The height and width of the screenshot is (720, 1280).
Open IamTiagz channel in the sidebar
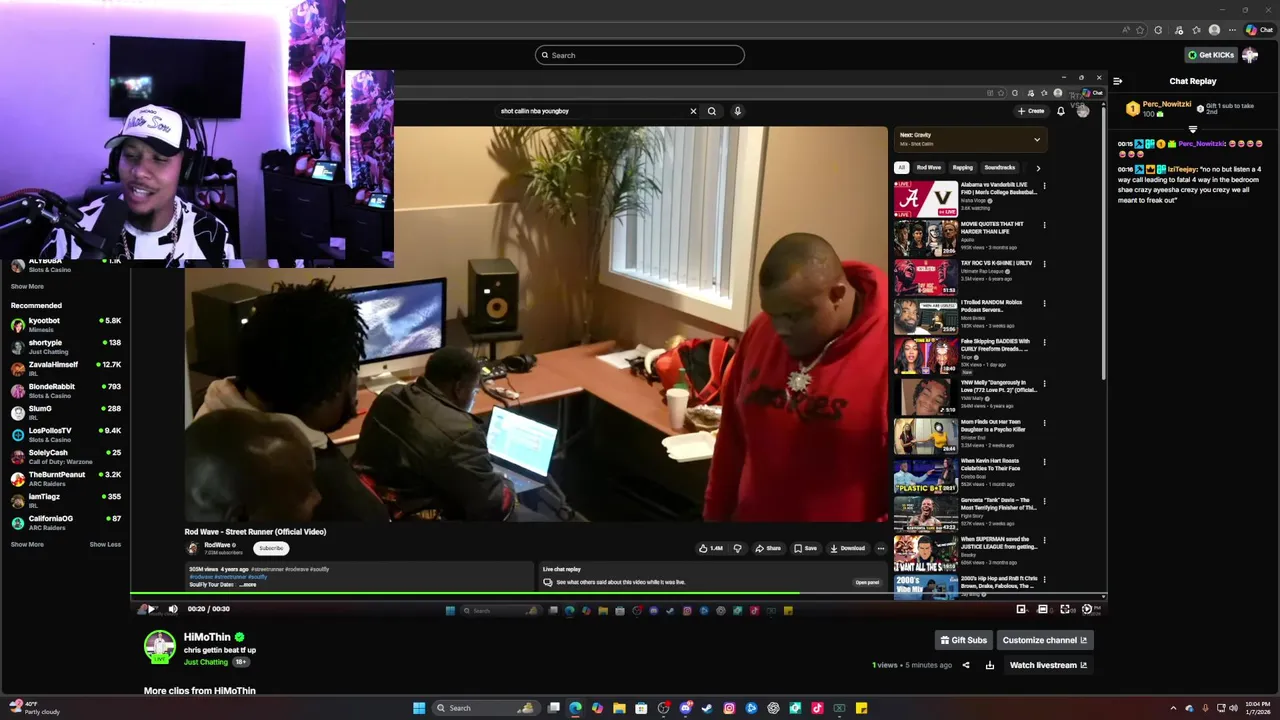click(x=65, y=500)
